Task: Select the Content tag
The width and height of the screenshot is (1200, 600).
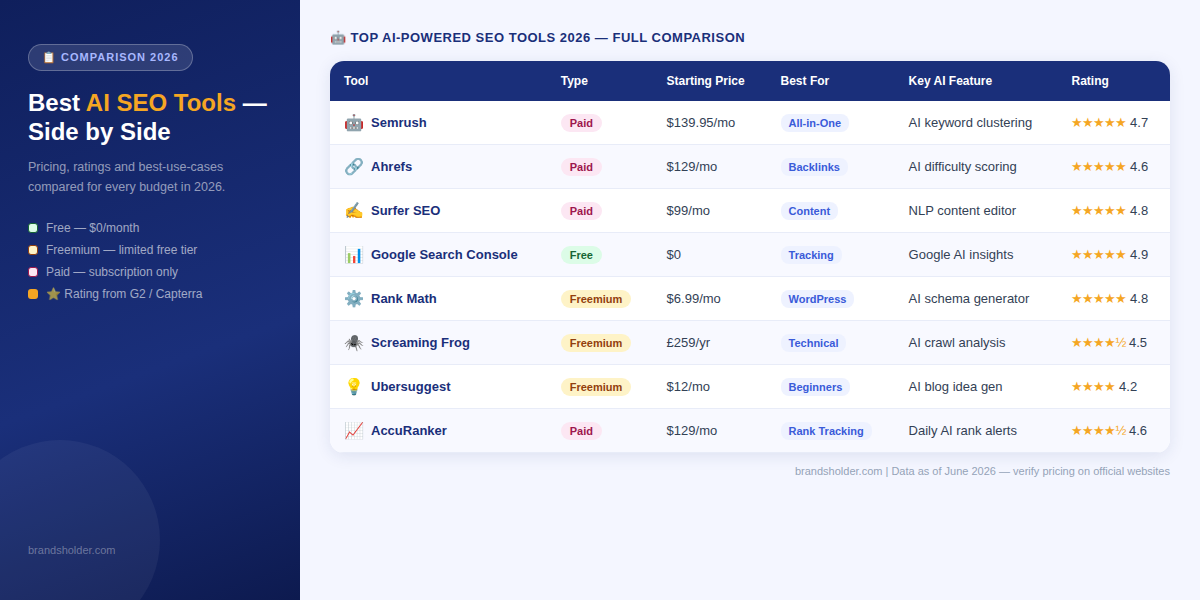Action: tap(809, 211)
